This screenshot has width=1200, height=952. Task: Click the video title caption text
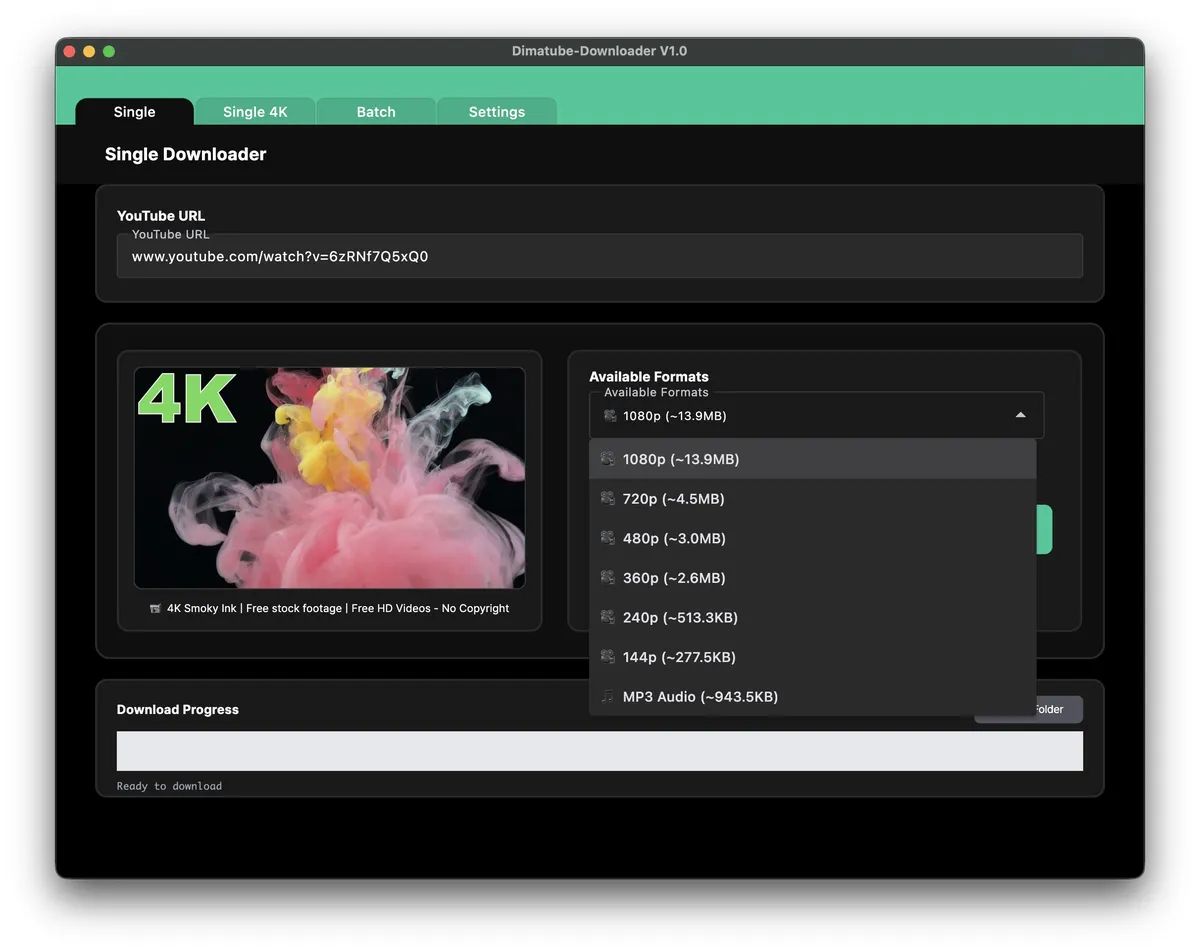(338, 608)
